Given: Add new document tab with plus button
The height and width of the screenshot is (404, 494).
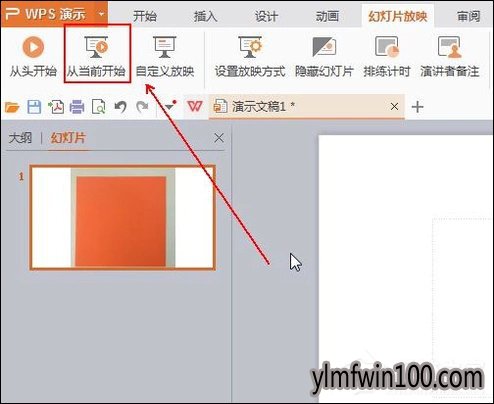Looking at the screenshot, I should tap(417, 107).
